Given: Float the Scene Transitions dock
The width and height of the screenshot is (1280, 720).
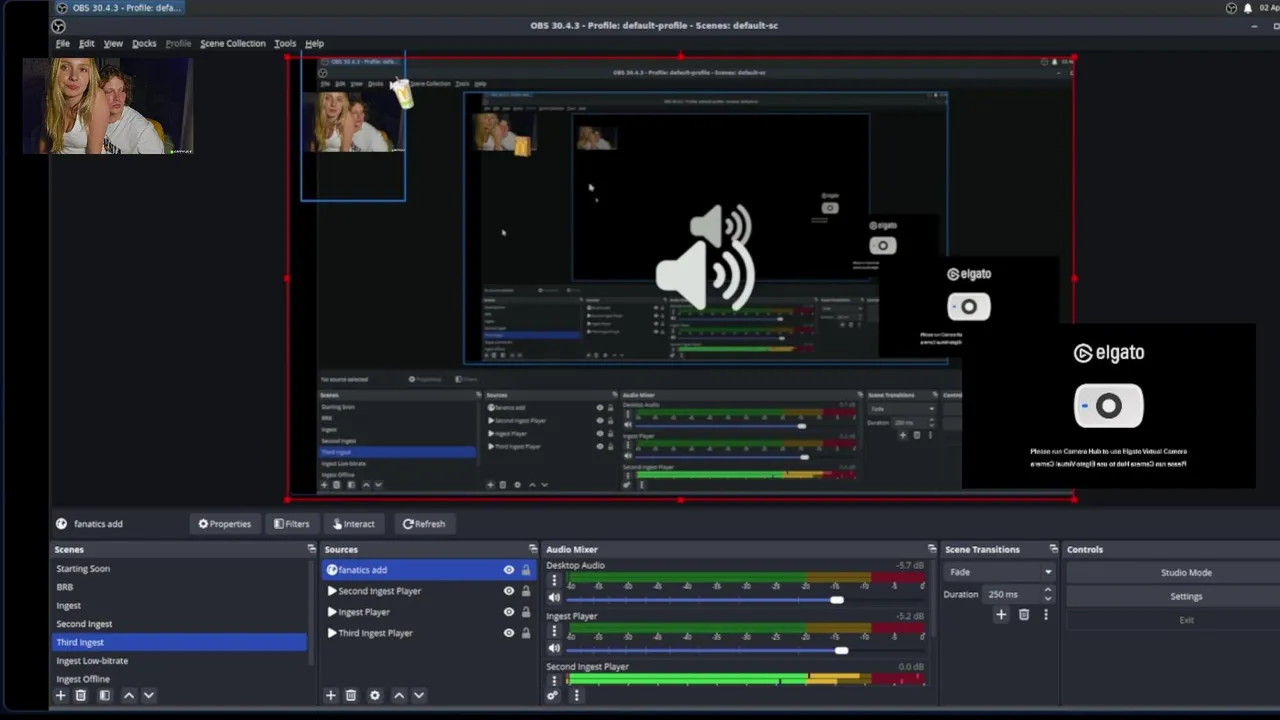Looking at the screenshot, I should (x=1053, y=549).
